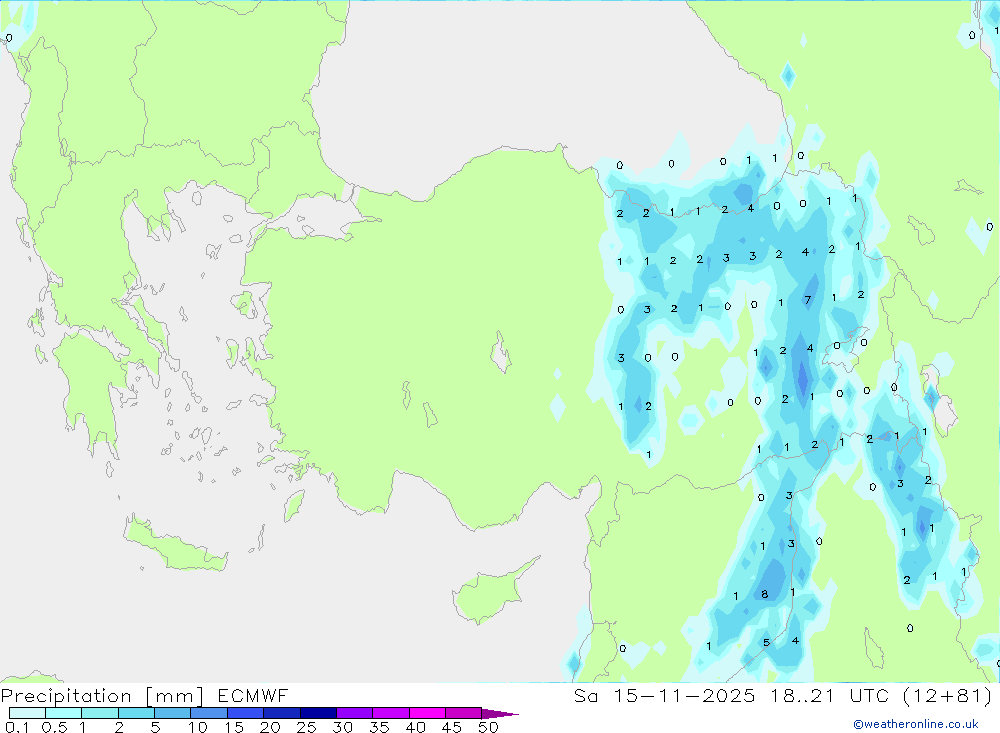Viewport: 1000px width, 733px height.
Task: Pick the 15–20 mm legend swatch
Action: (x=246, y=713)
